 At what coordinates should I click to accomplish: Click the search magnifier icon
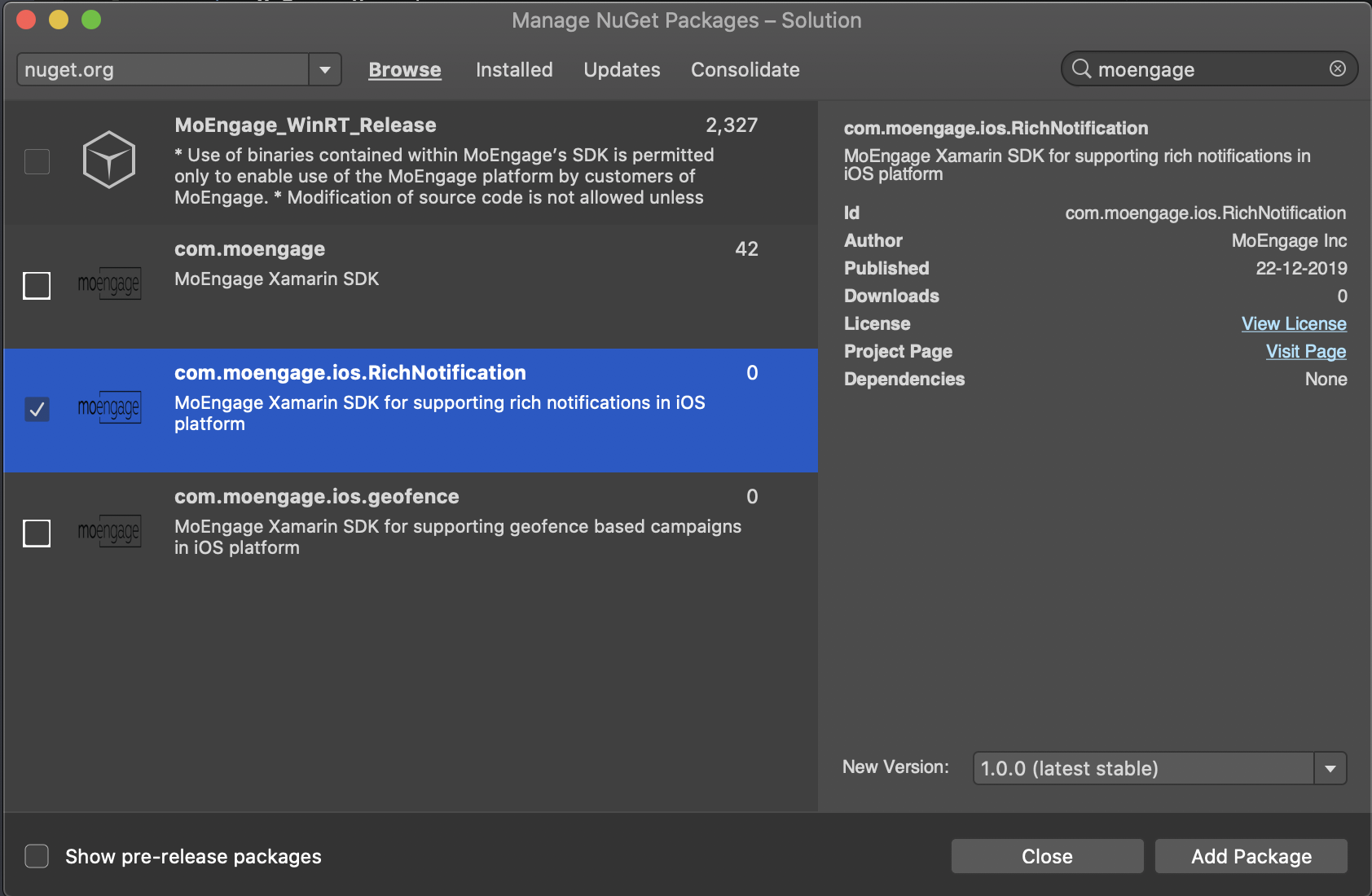(x=1081, y=68)
